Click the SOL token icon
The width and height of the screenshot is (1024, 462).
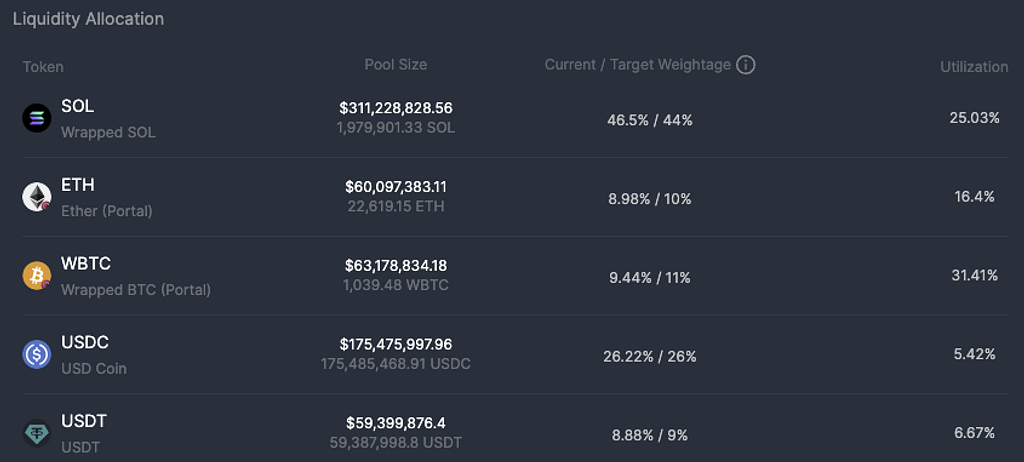pyautogui.click(x=37, y=118)
